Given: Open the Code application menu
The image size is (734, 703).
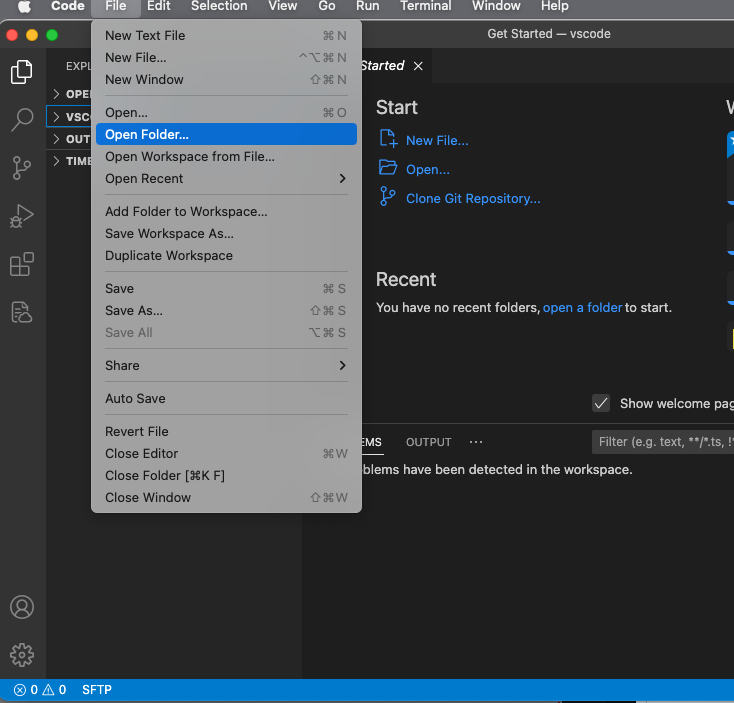Looking at the screenshot, I should click(x=68, y=7).
